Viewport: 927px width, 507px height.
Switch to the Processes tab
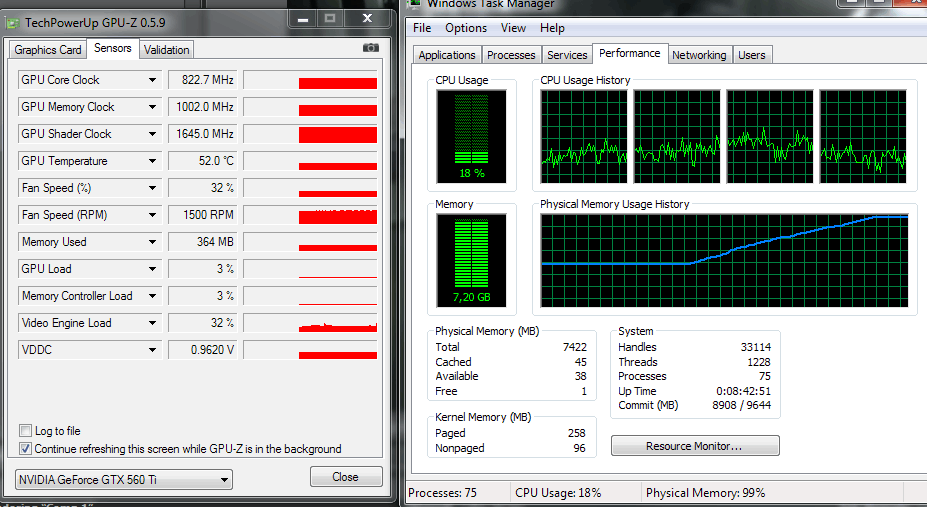[511, 55]
